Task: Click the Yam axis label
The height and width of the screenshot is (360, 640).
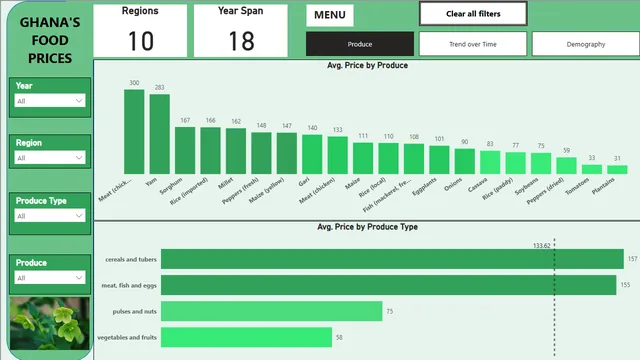Action: point(151,182)
